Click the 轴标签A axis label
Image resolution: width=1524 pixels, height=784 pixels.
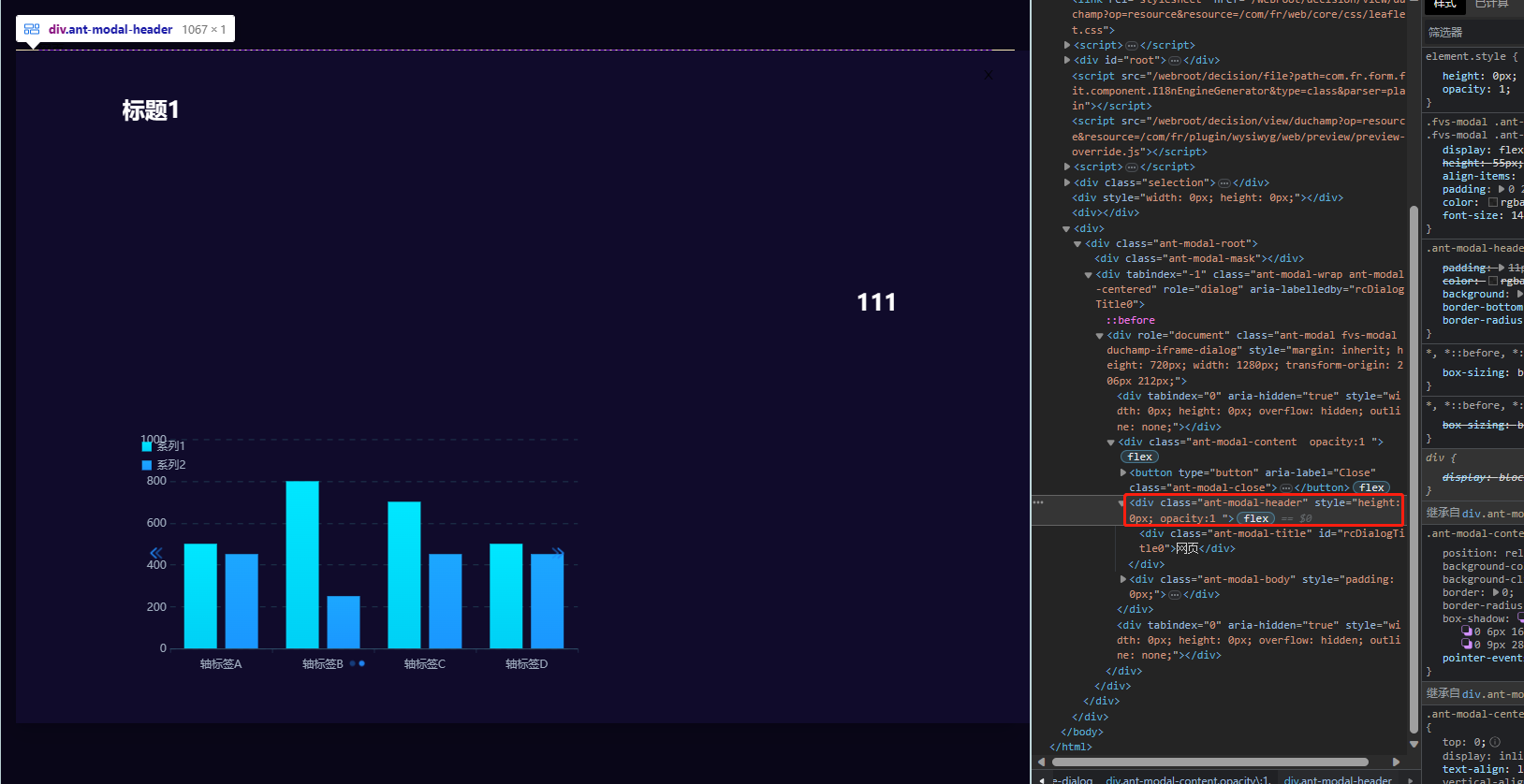[x=221, y=664]
